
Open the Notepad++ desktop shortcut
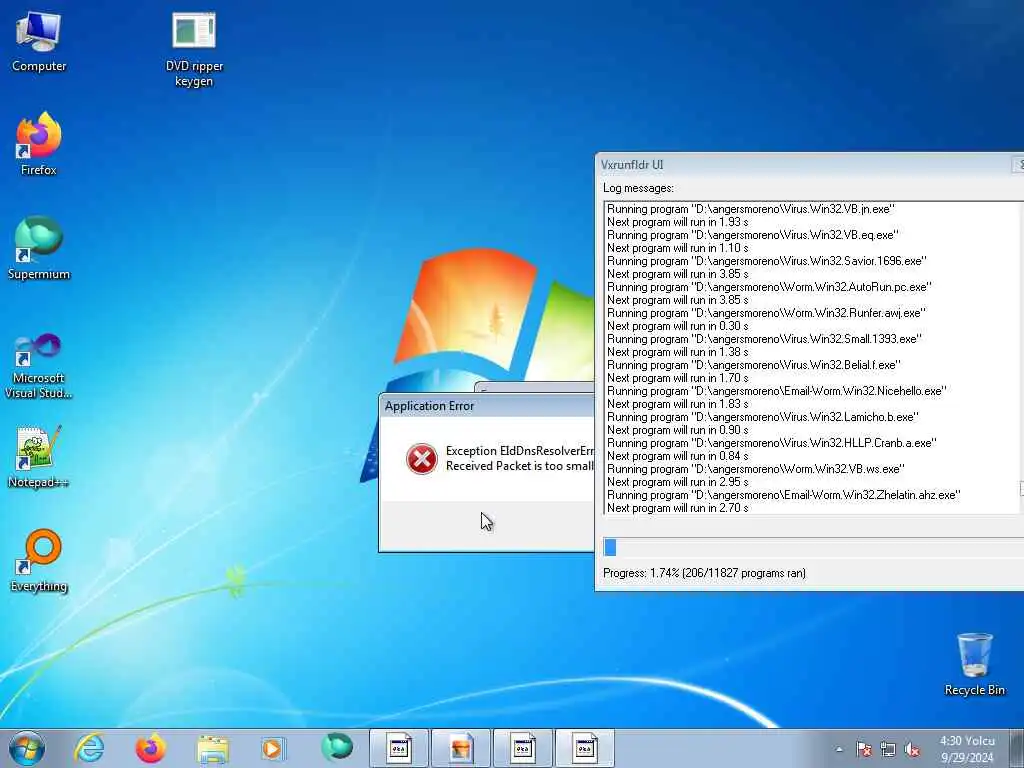click(39, 457)
